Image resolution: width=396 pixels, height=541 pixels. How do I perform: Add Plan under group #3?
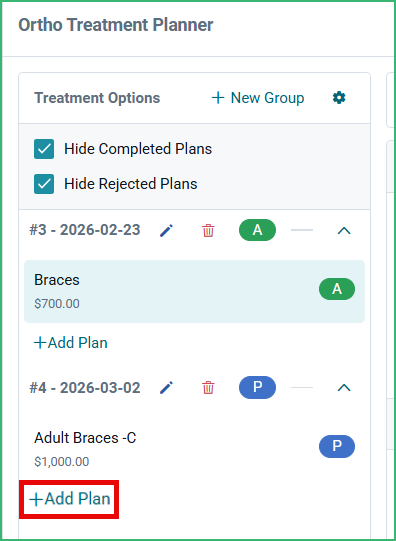(70, 343)
